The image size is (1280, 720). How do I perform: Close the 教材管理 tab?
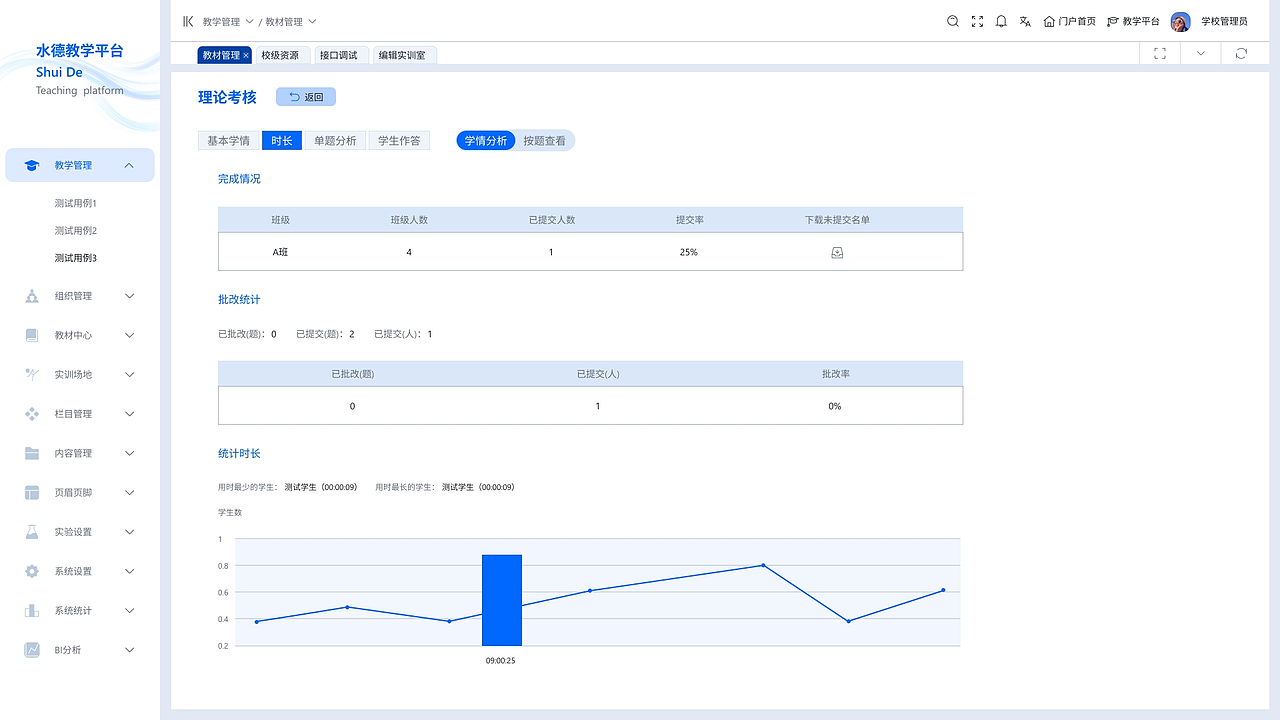pos(246,56)
